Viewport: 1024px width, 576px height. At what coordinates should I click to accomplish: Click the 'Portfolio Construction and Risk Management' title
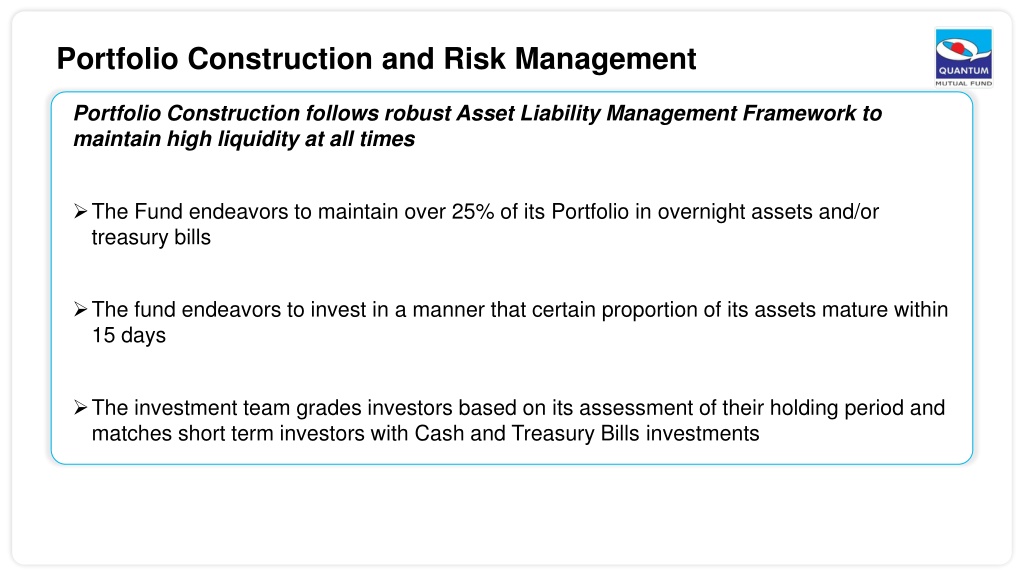(376, 59)
